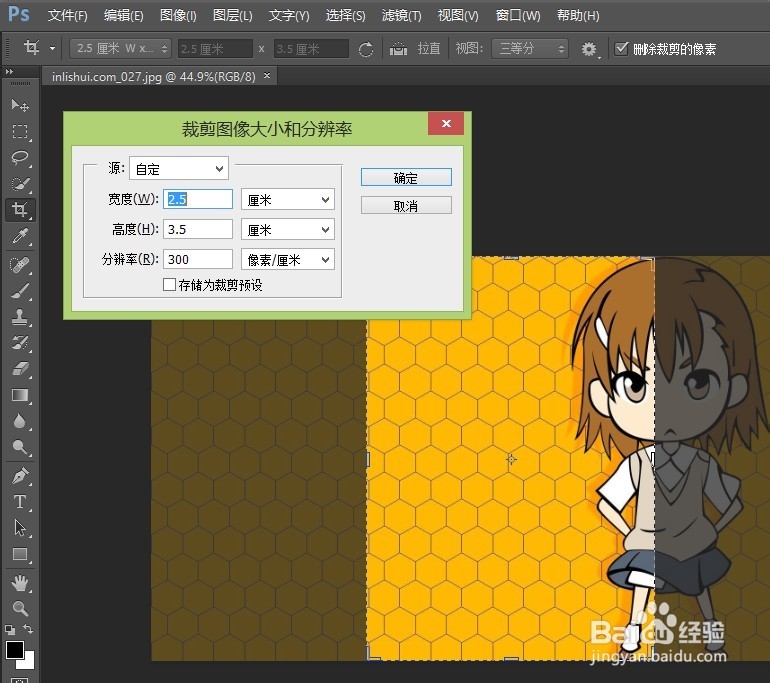Open the 窗口(W) menu
The width and height of the screenshot is (770, 683).
(518, 16)
